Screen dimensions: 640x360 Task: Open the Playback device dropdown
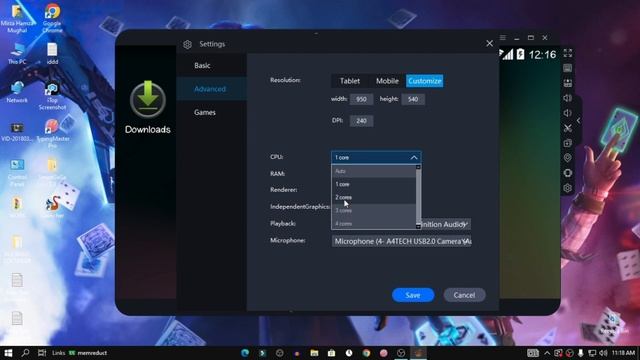pos(445,224)
